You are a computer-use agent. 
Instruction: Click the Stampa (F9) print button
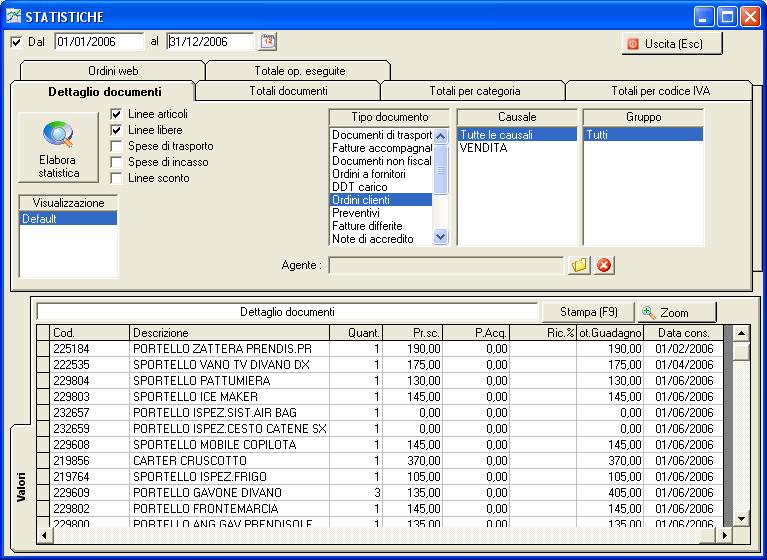[588, 312]
